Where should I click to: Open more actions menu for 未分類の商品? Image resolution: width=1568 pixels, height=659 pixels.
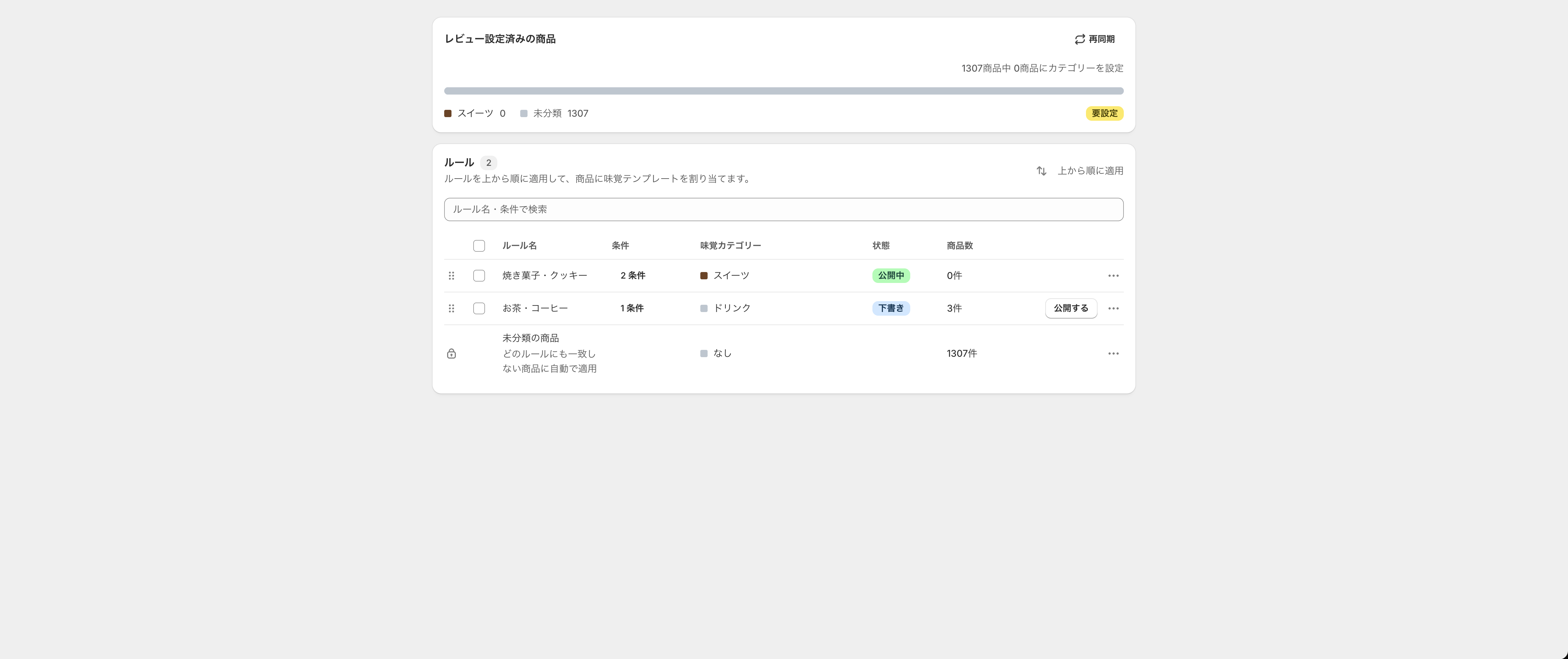[x=1113, y=354]
